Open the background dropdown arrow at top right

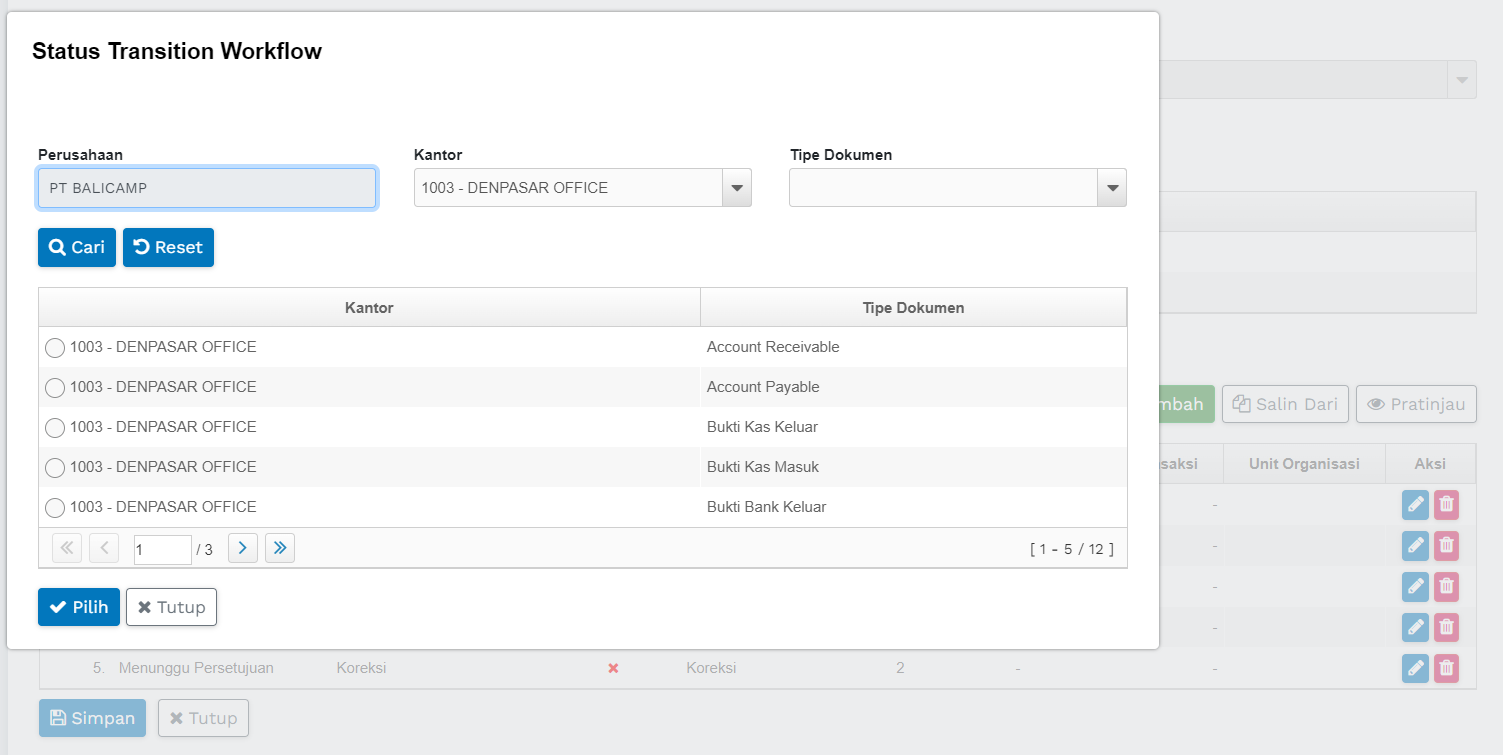(x=1462, y=80)
